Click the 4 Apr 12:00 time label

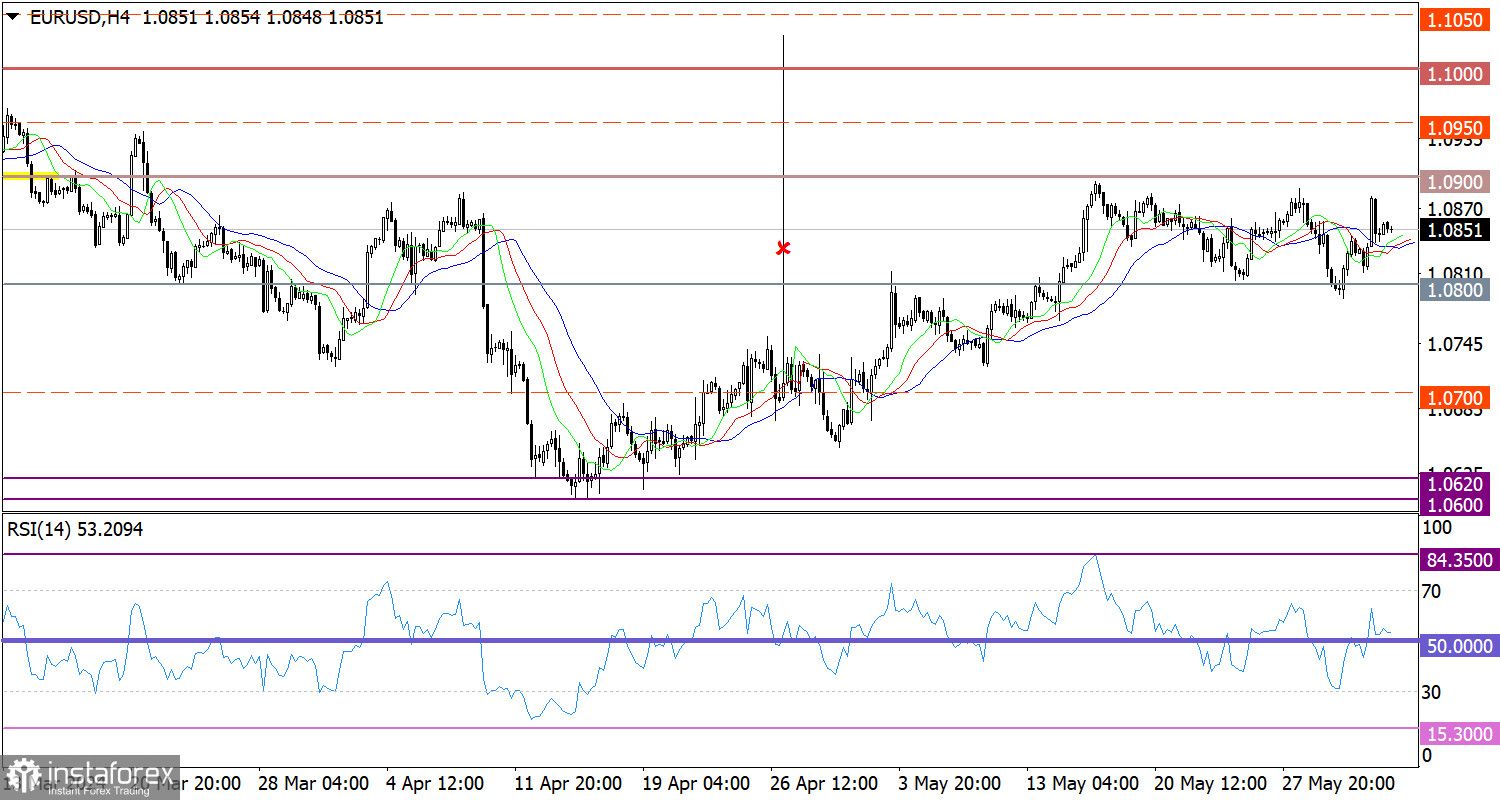[436, 782]
